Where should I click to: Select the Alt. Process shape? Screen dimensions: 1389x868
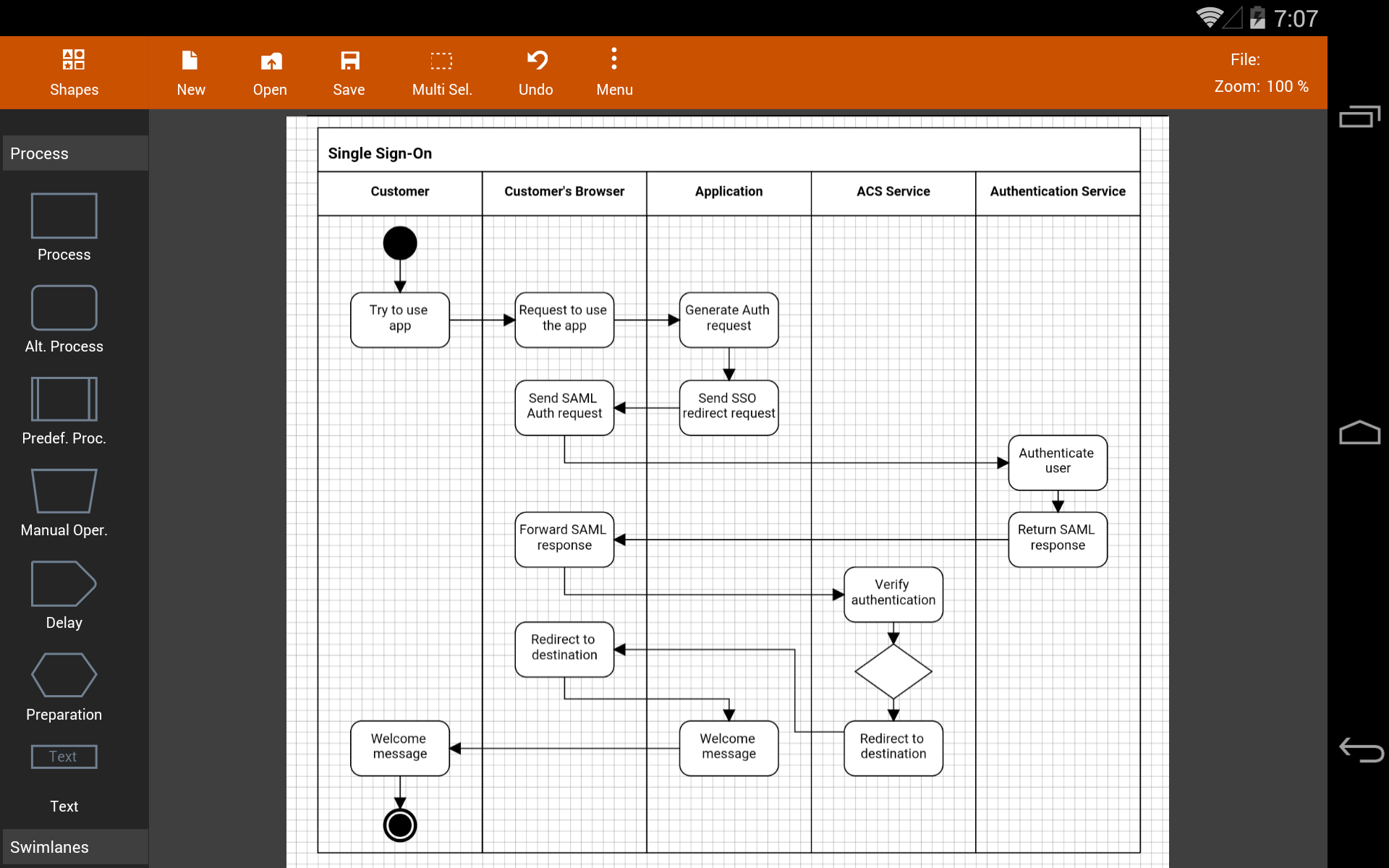coord(64,307)
